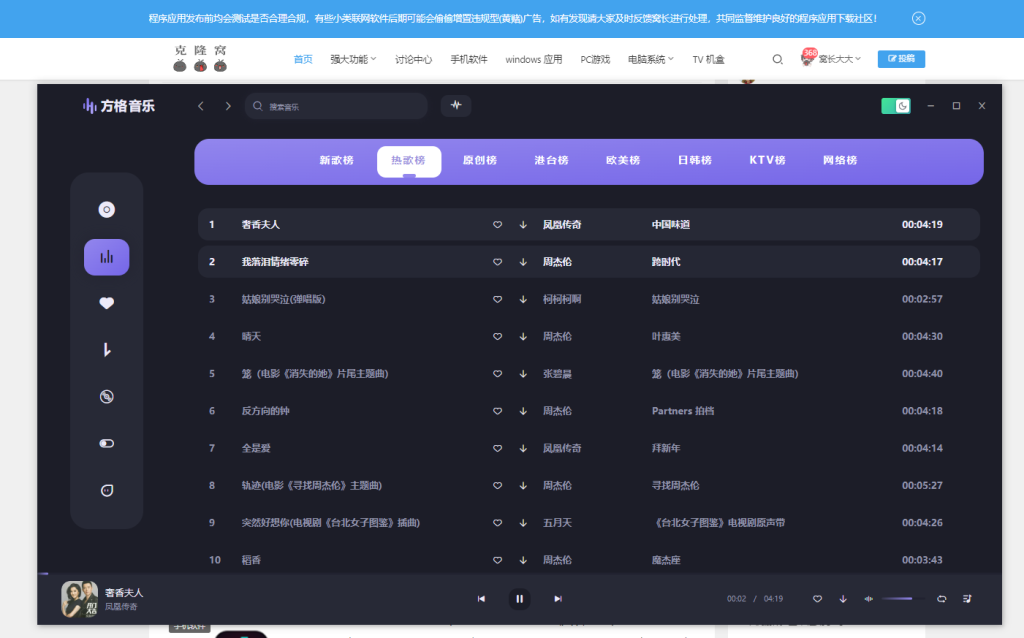The height and width of the screenshot is (638, 1024).
Task: Play song 突然好想你 in row 9
Action: pos(330,522)
